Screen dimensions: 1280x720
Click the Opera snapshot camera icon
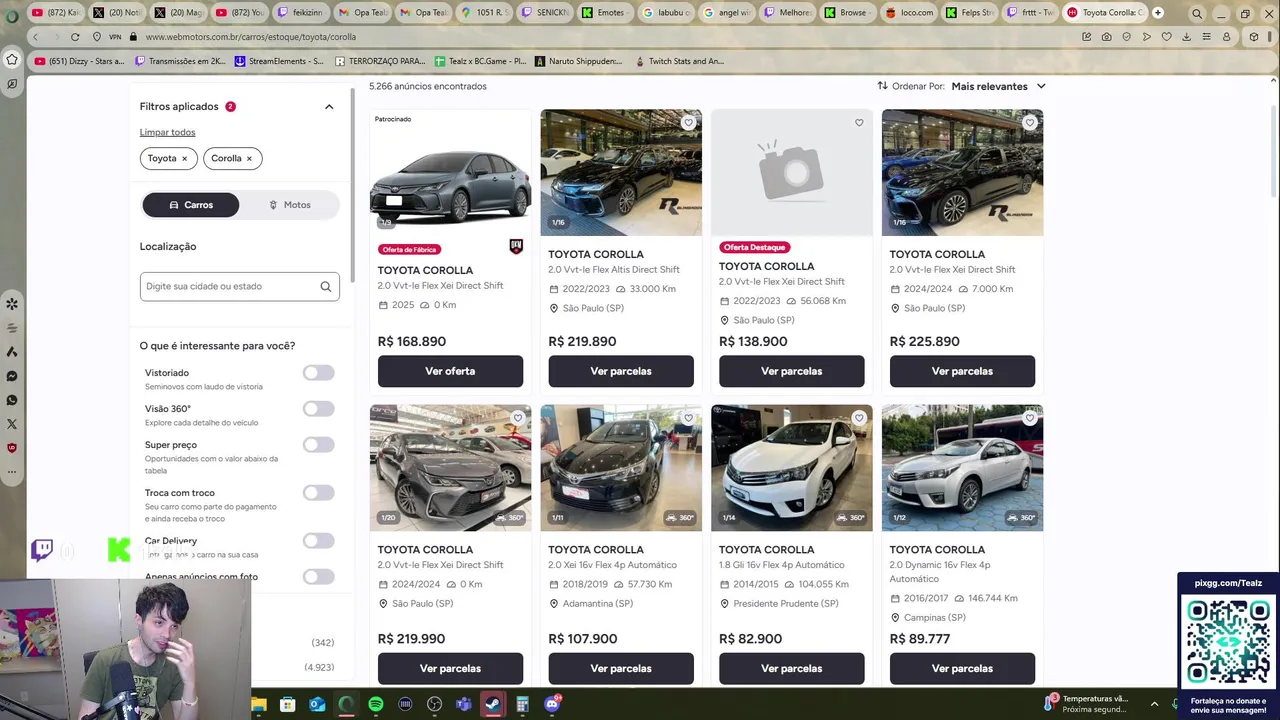[1106, 37]
